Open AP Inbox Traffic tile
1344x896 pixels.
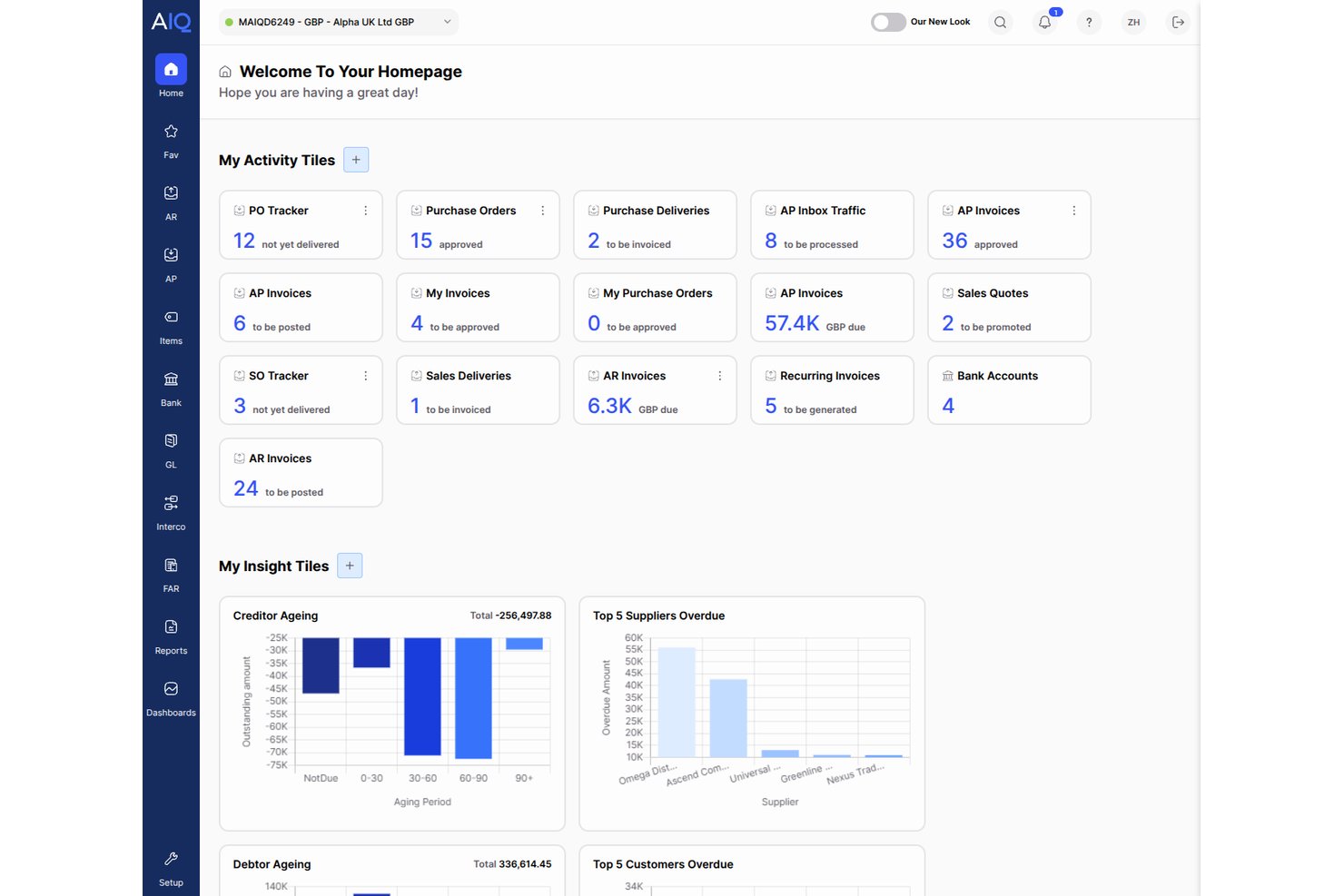click(832, 225)
